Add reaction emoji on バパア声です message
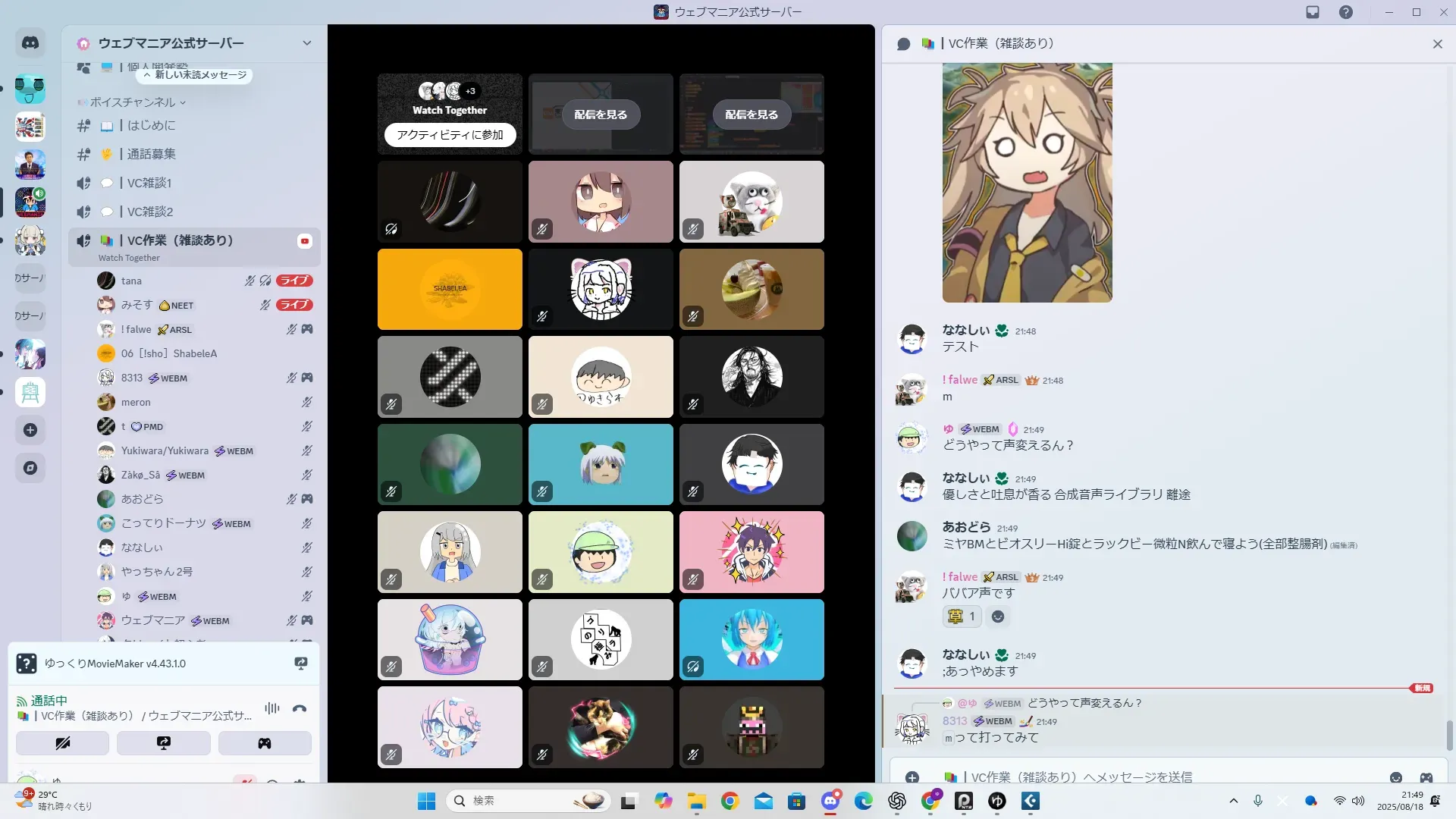The image size is (1456, 819). (998, 617)
